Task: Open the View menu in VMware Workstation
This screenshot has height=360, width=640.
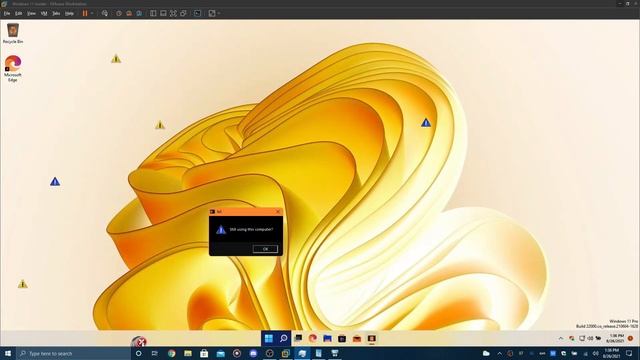Action: pyautogui.click(x=31, y=13)
